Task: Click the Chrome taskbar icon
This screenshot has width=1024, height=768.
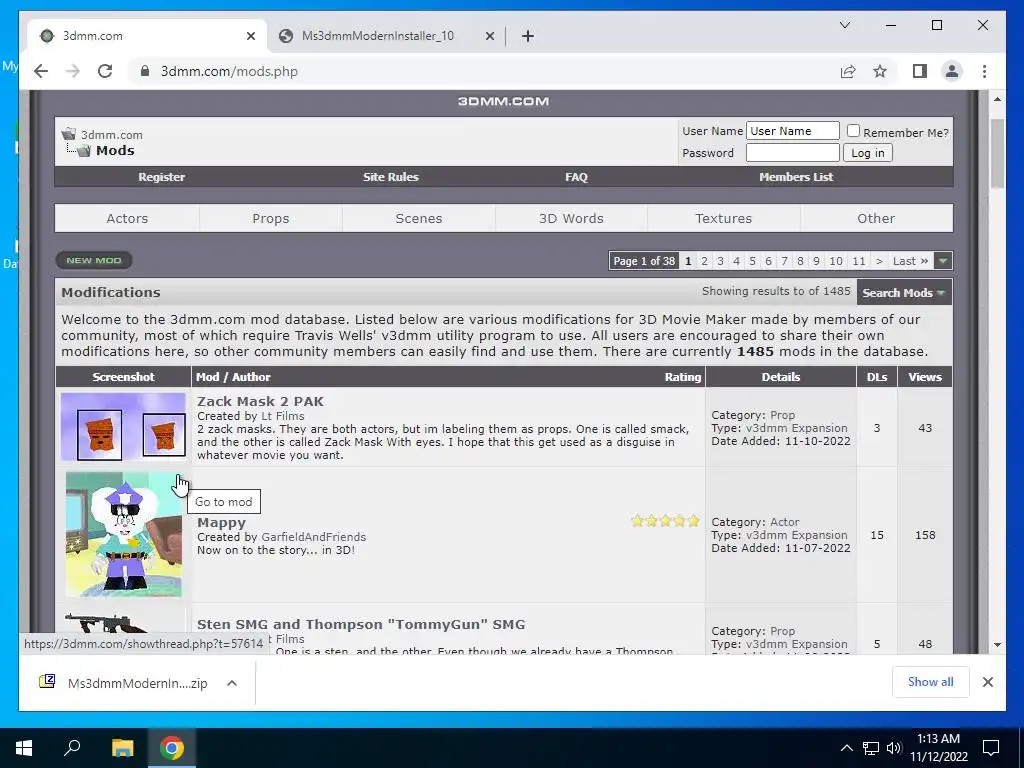Action: (172, 748)
